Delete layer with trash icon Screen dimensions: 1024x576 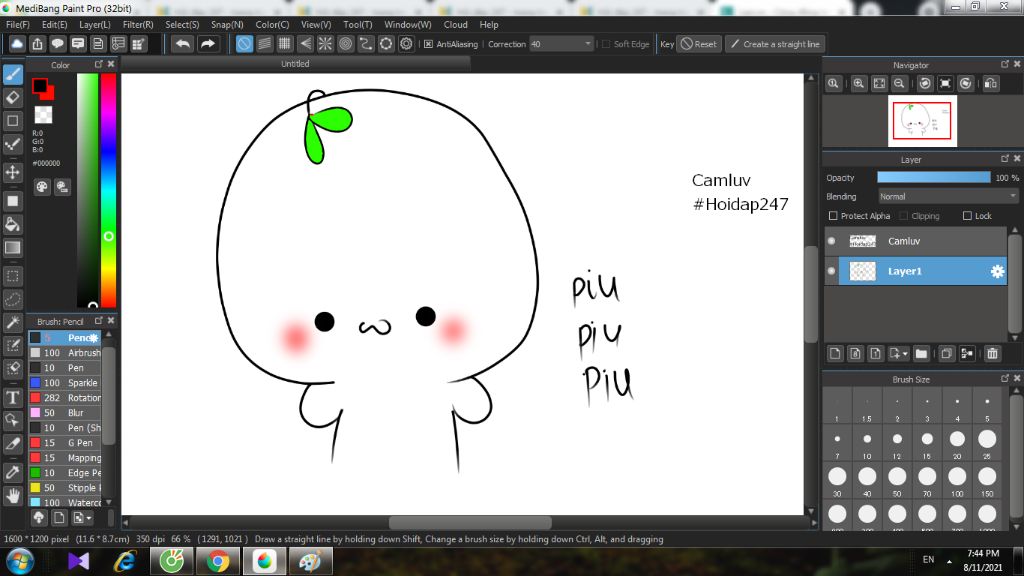point(993,353)
